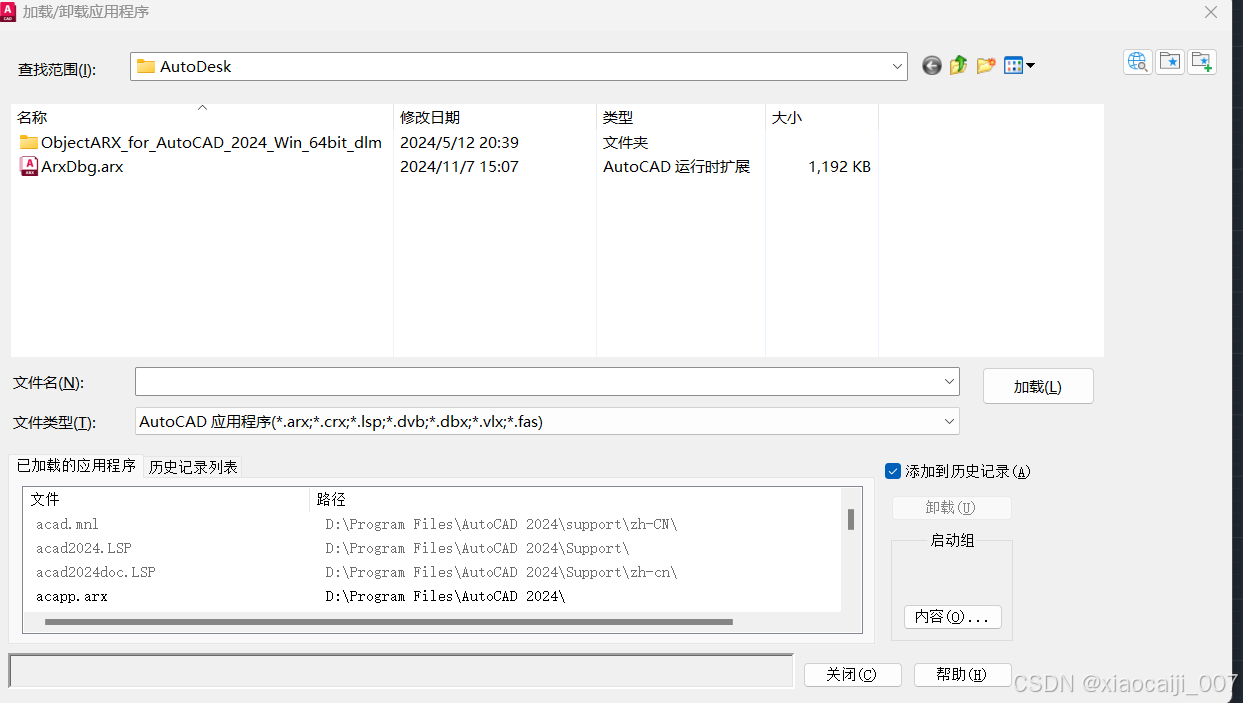Click path of acapp.arx row
The image size is (1243, 703).
tap(445, 596)
